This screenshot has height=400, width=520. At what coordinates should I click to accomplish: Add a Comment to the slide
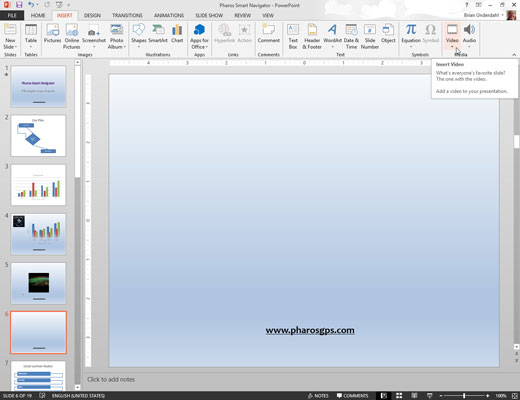(268, 34)
